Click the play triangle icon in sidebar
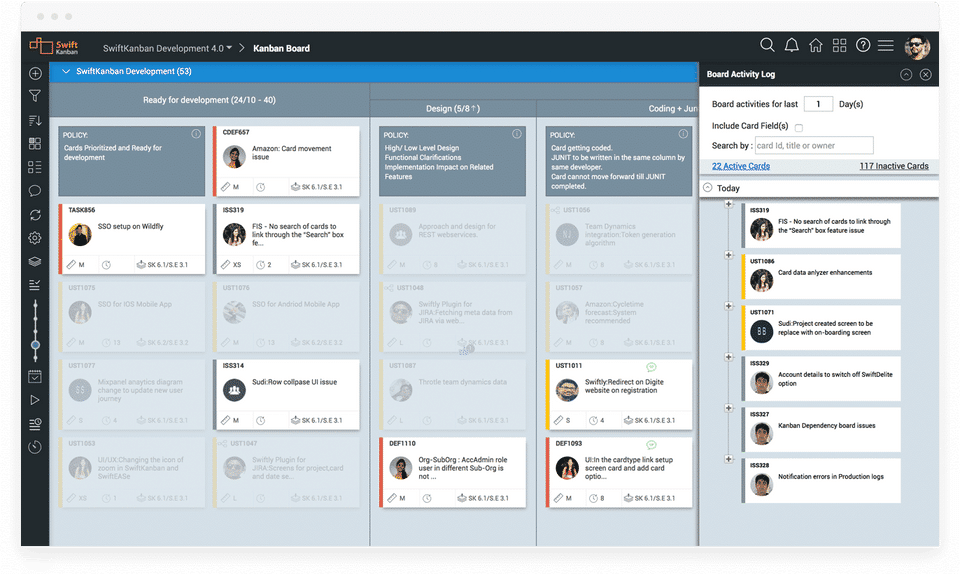960x574 pixels. tap(35, 400)
